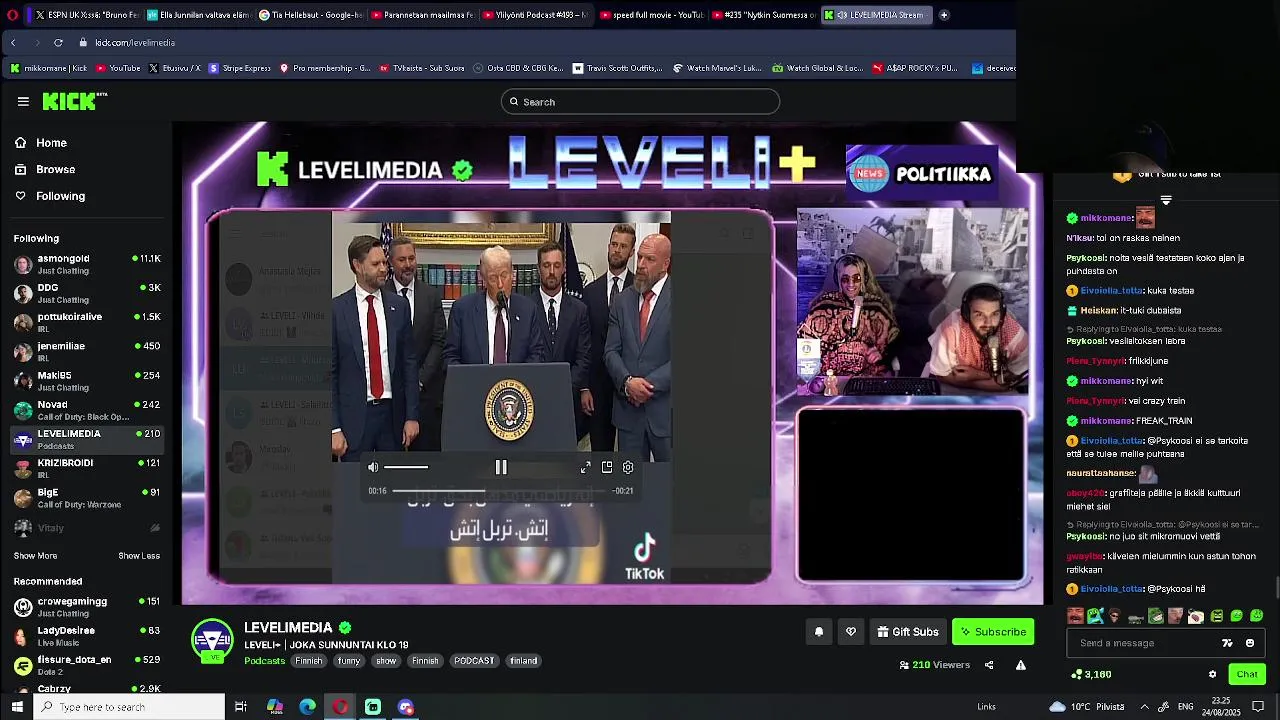The image size is (1280, 720).
Task: Click the kick.com/levelimedia address bar
Action: click(135, 43)
